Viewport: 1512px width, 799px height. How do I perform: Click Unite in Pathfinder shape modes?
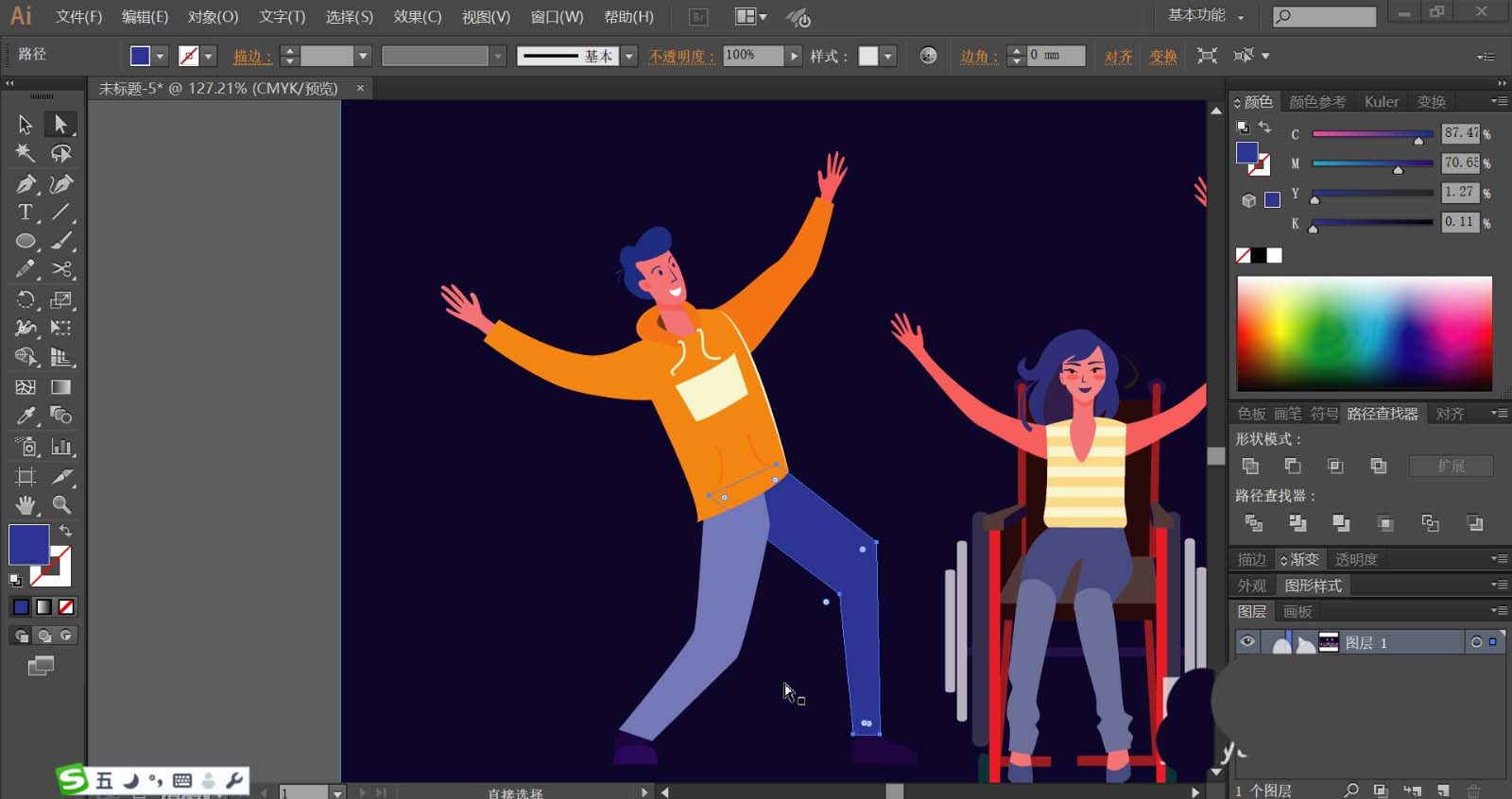[x=1250, y=466]
